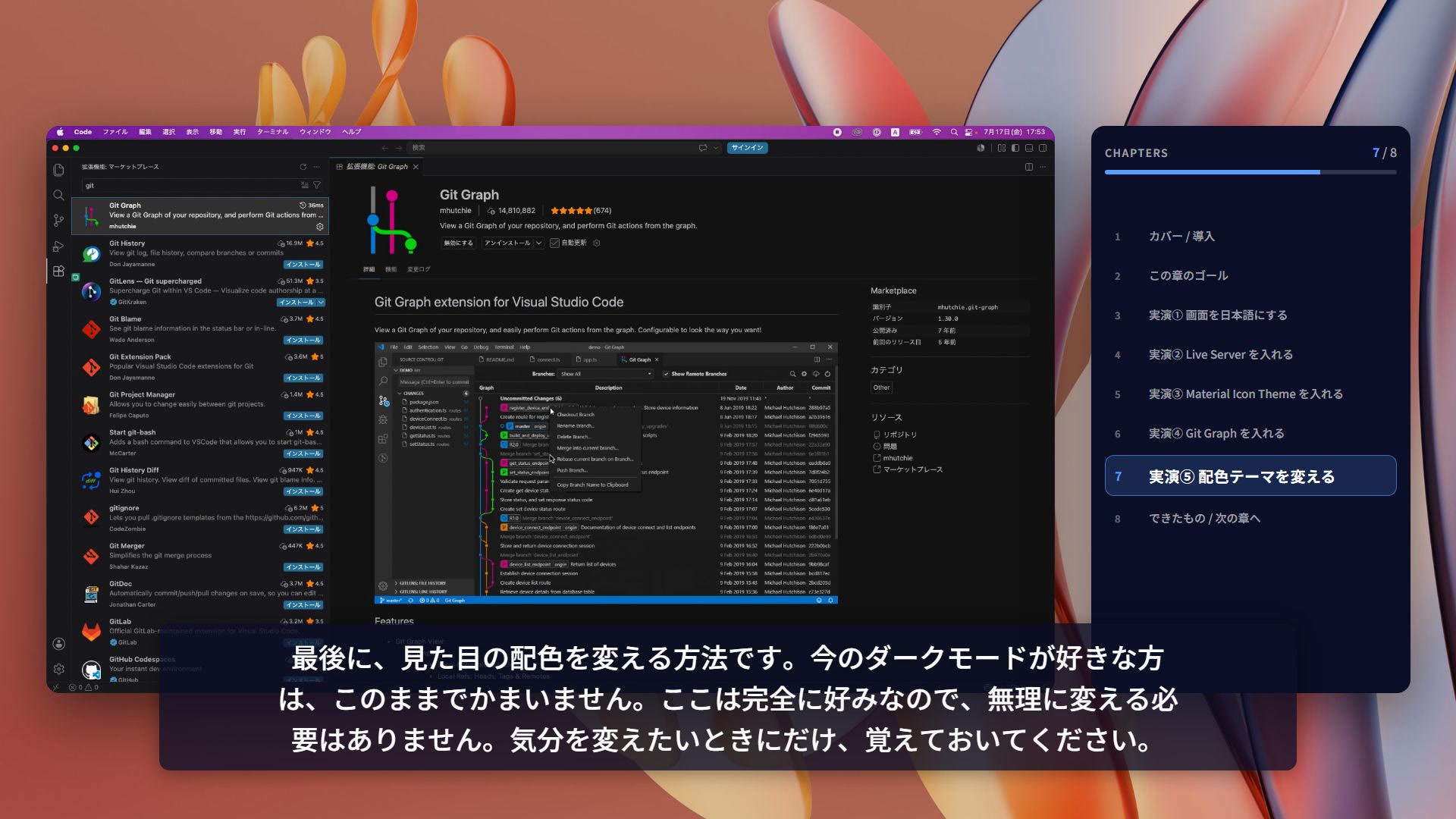Open the customize layout control
This screenshot has width=1456, height=819.
tap(1002, 148)
